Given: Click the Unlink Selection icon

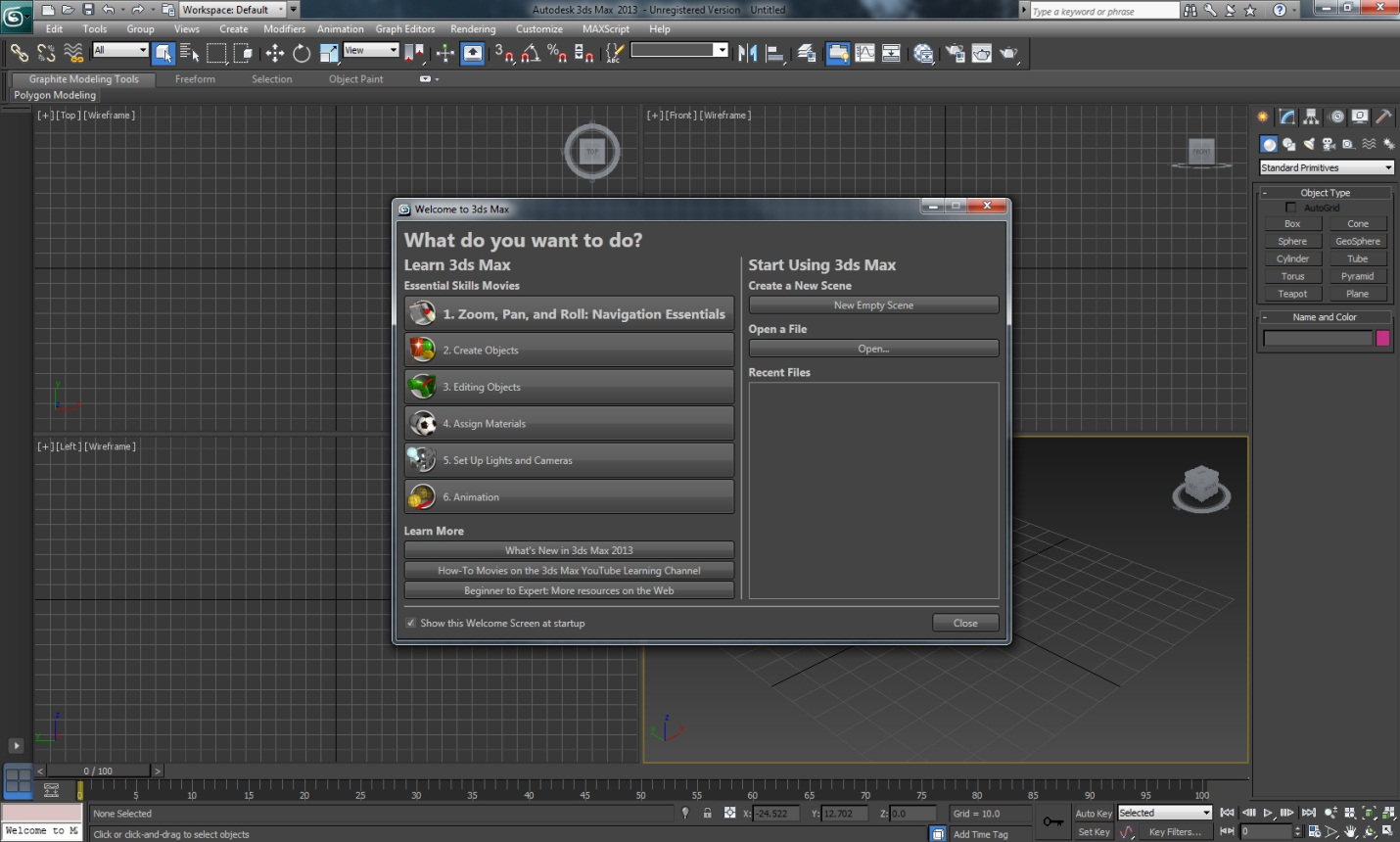Looking at the screenshot, I should (x=46, y=53).
